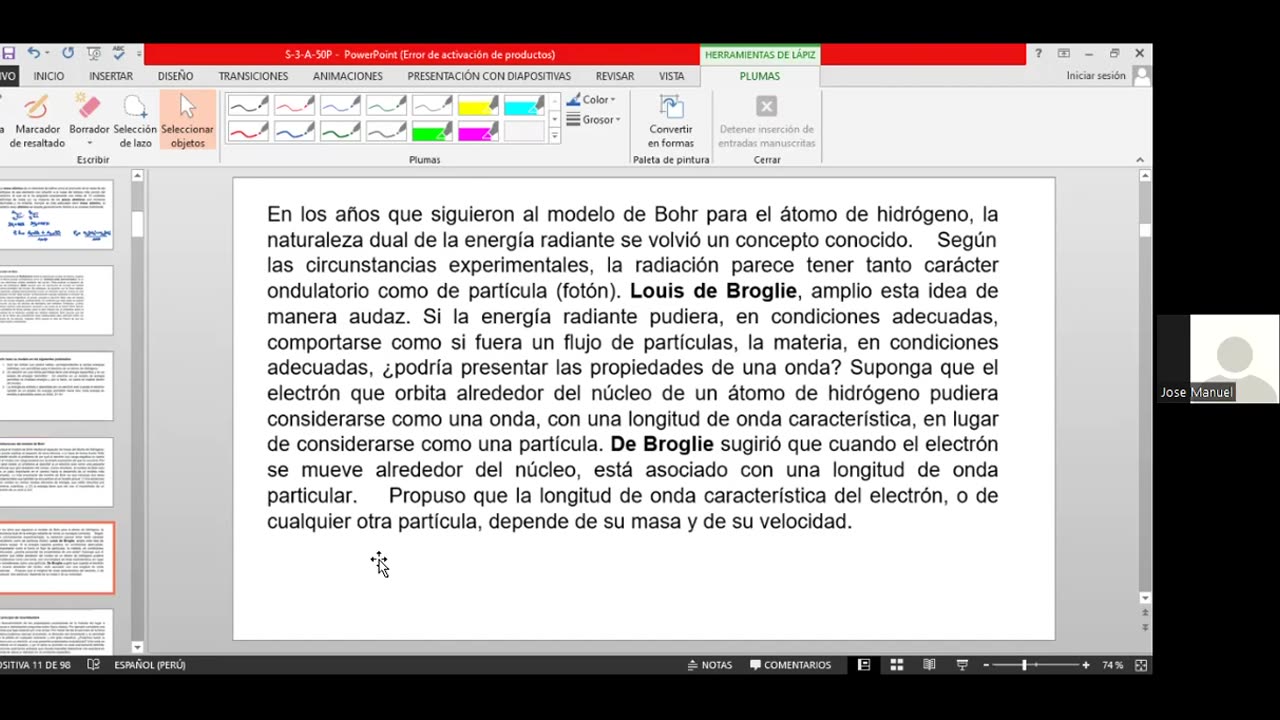Toggle the COMENTARIOS pane in the status bar

pyautogui.click(x=790, y=665)
